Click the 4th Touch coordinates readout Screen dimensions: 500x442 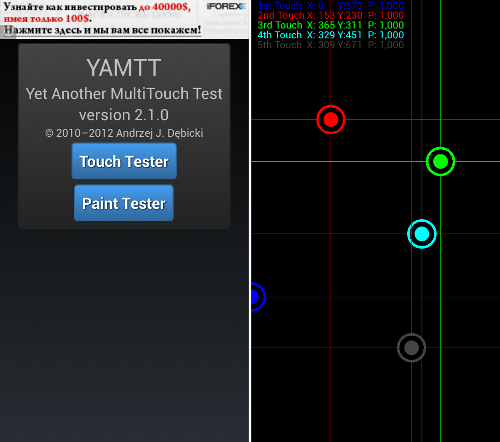[331, 35]
